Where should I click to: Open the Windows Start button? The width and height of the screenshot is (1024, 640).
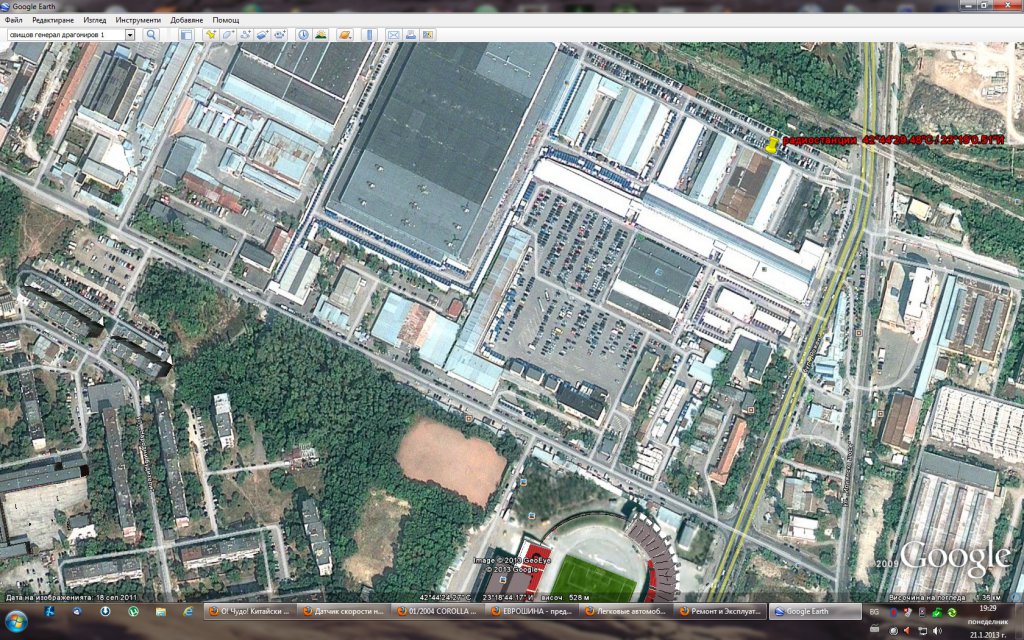point(15,620)
